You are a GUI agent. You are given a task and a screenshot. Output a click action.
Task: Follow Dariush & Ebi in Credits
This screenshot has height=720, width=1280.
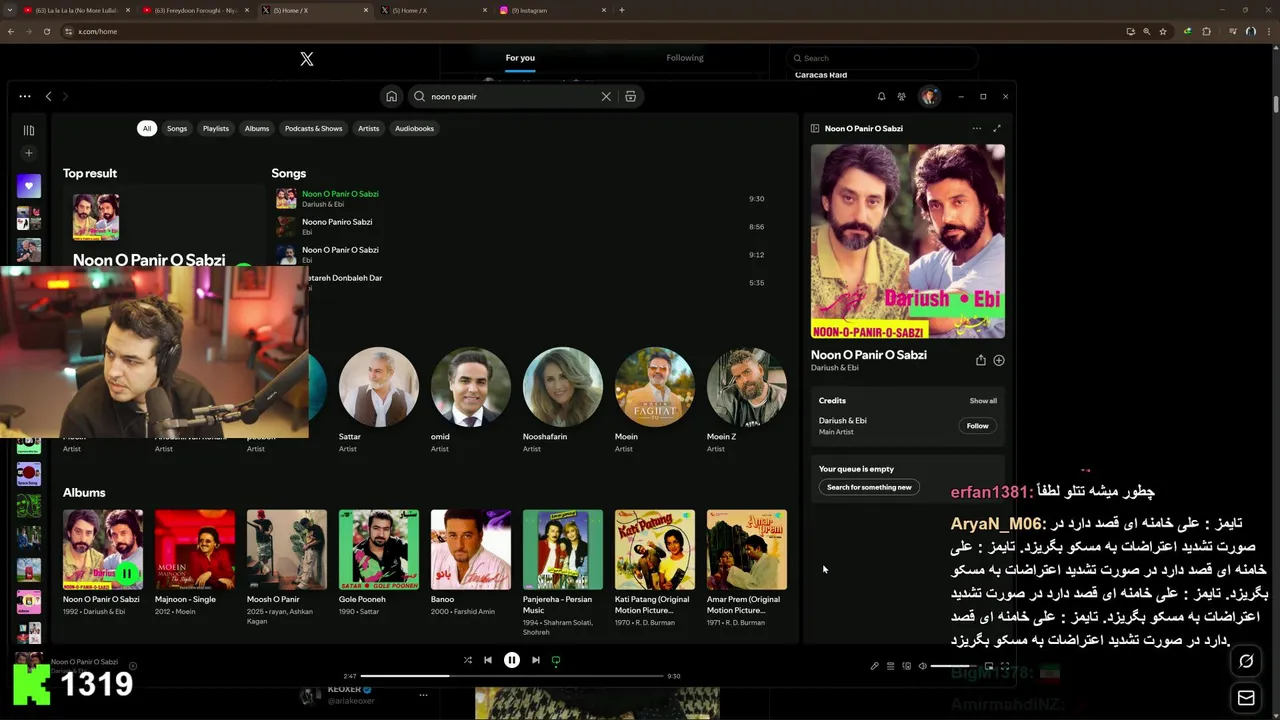click(x=977, y=426)
